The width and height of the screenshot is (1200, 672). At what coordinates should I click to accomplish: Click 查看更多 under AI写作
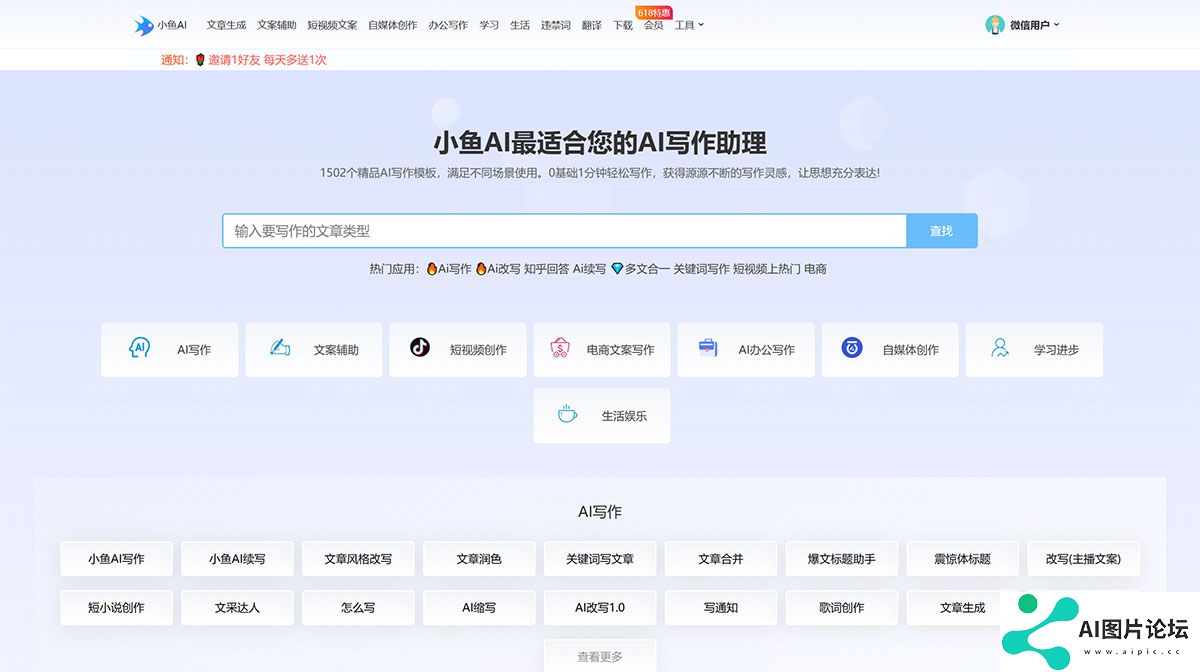pos(600,656)
